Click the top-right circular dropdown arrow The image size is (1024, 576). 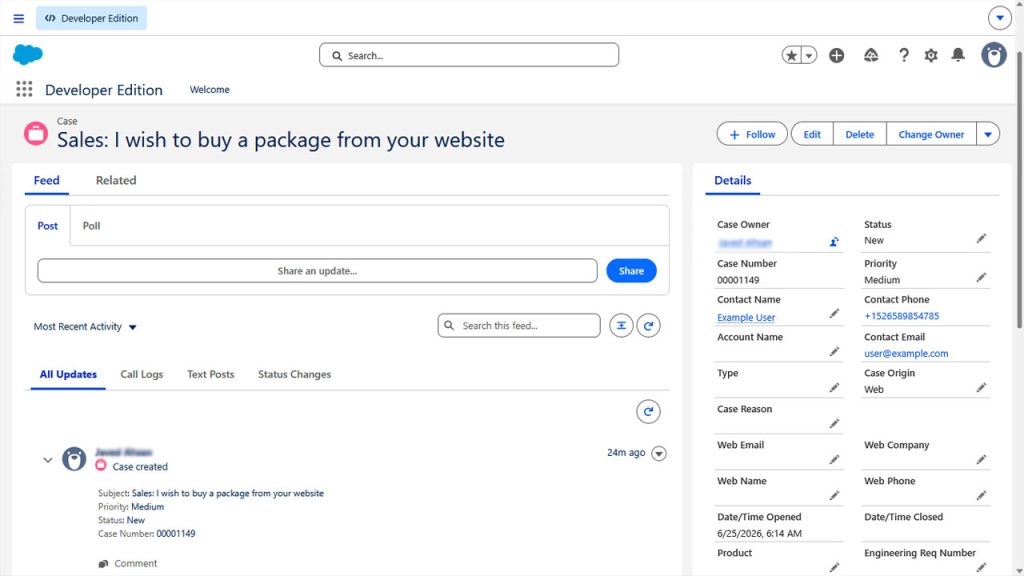pos(999,18)
